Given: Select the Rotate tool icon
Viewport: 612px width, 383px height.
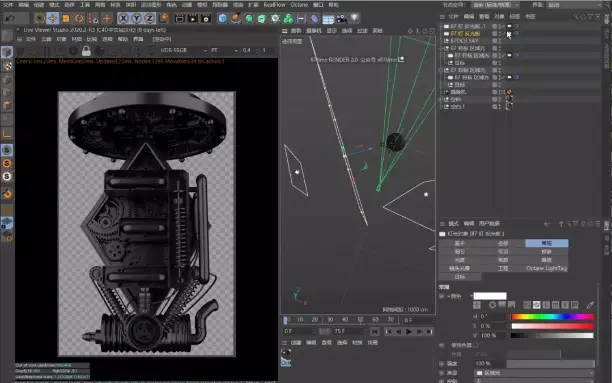Looking at the screenshot, I should pos(79,18).
